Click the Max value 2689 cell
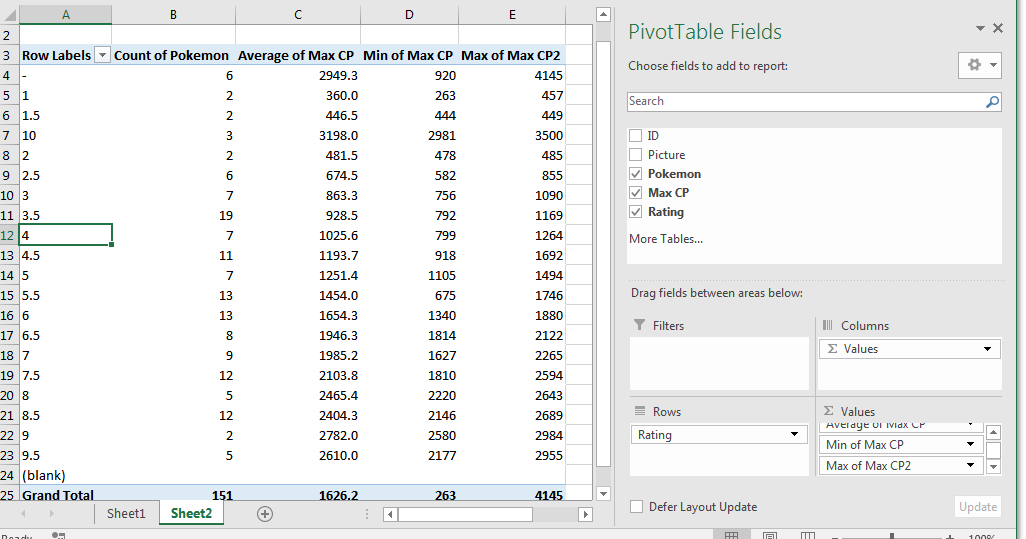Screen dimensions: 1026x539 pos(512,415)
